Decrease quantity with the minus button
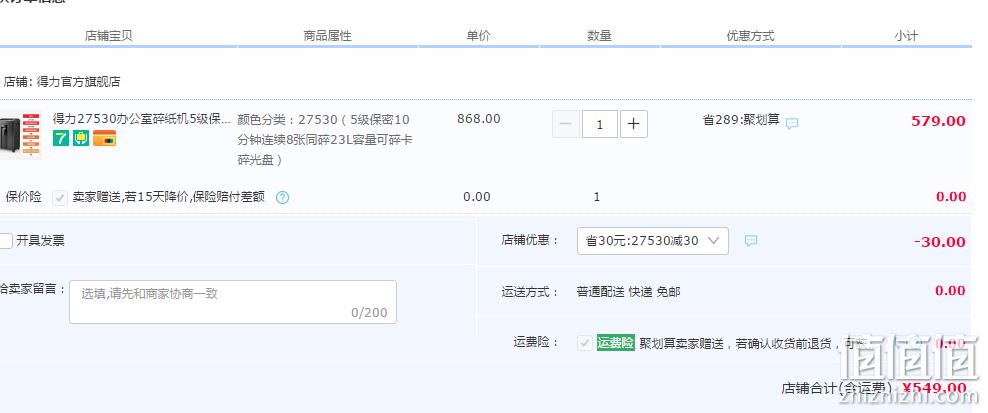This screenshot has height=413, width=988. tap(565, 124)
